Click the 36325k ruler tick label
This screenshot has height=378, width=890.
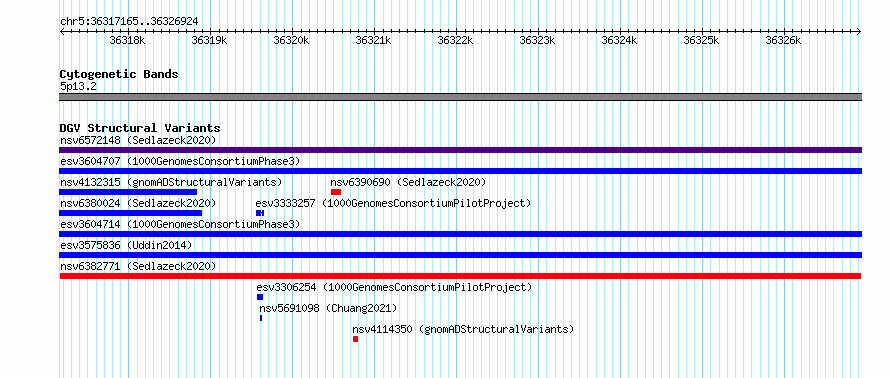[x=702, y=40]
